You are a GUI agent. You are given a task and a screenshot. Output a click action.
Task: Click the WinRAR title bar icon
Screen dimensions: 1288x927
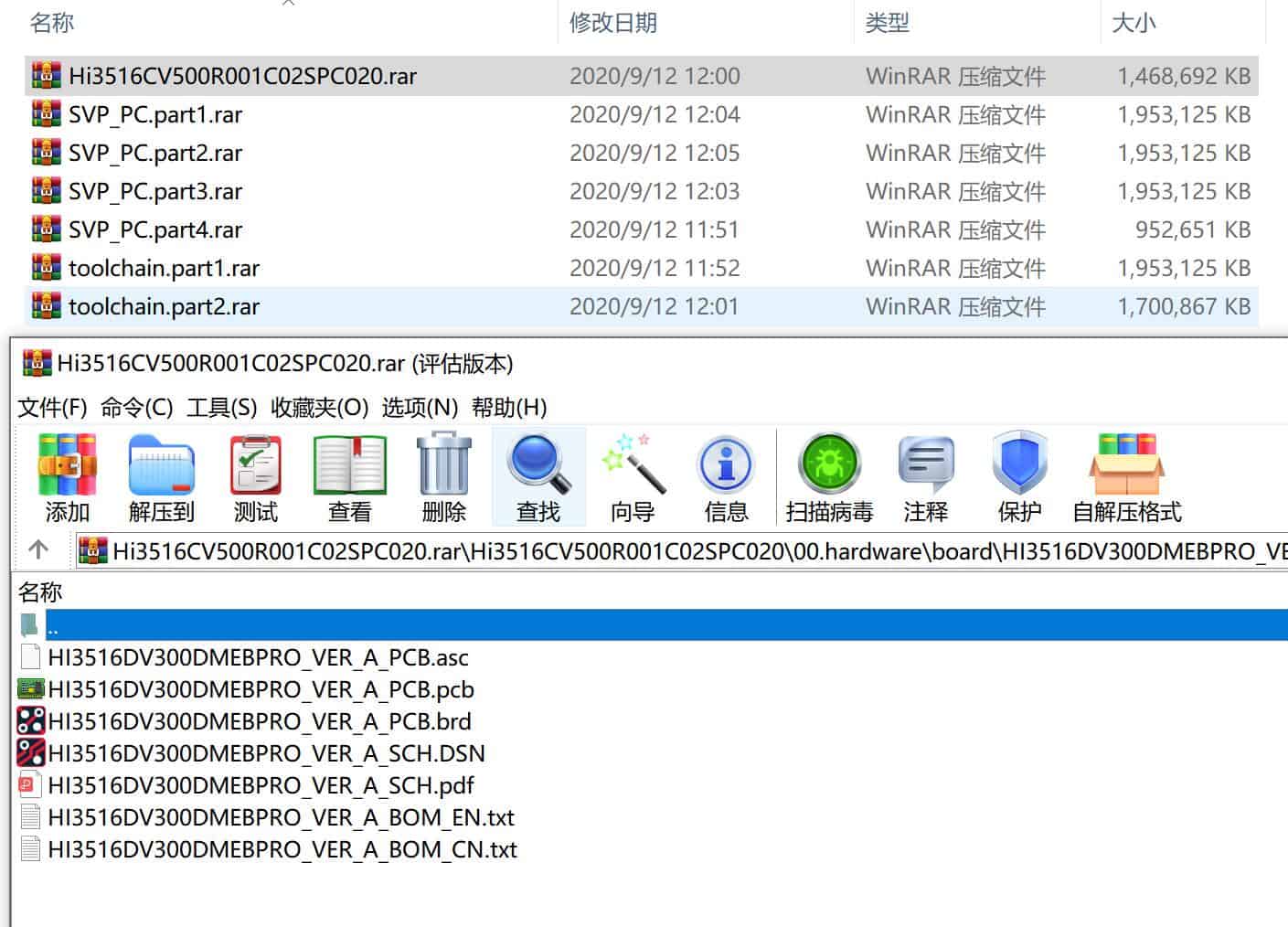point(37,363)
